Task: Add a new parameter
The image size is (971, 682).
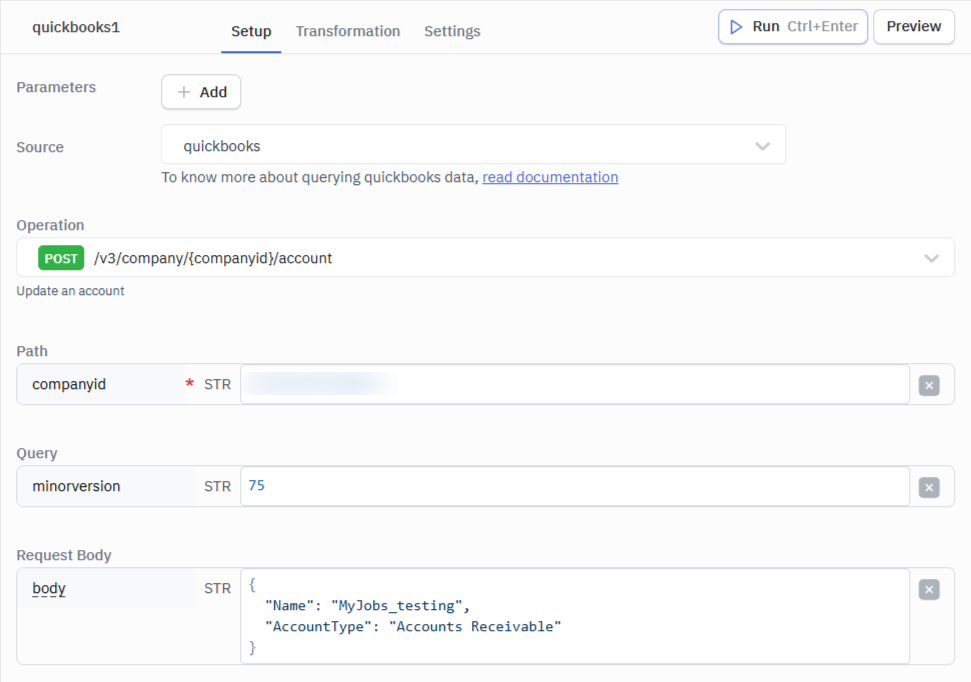Action: pos(201,92)
